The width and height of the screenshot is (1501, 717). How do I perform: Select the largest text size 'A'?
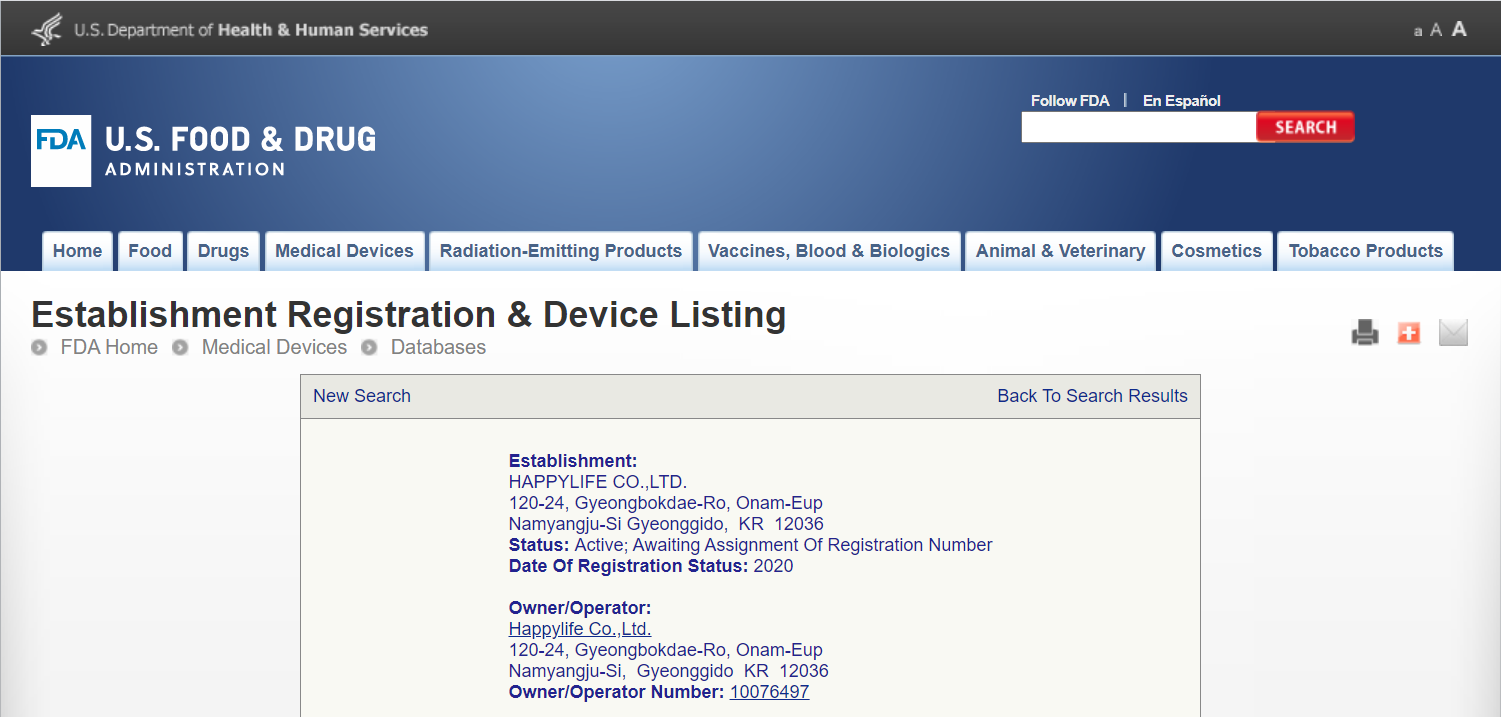pos(1459,29)
